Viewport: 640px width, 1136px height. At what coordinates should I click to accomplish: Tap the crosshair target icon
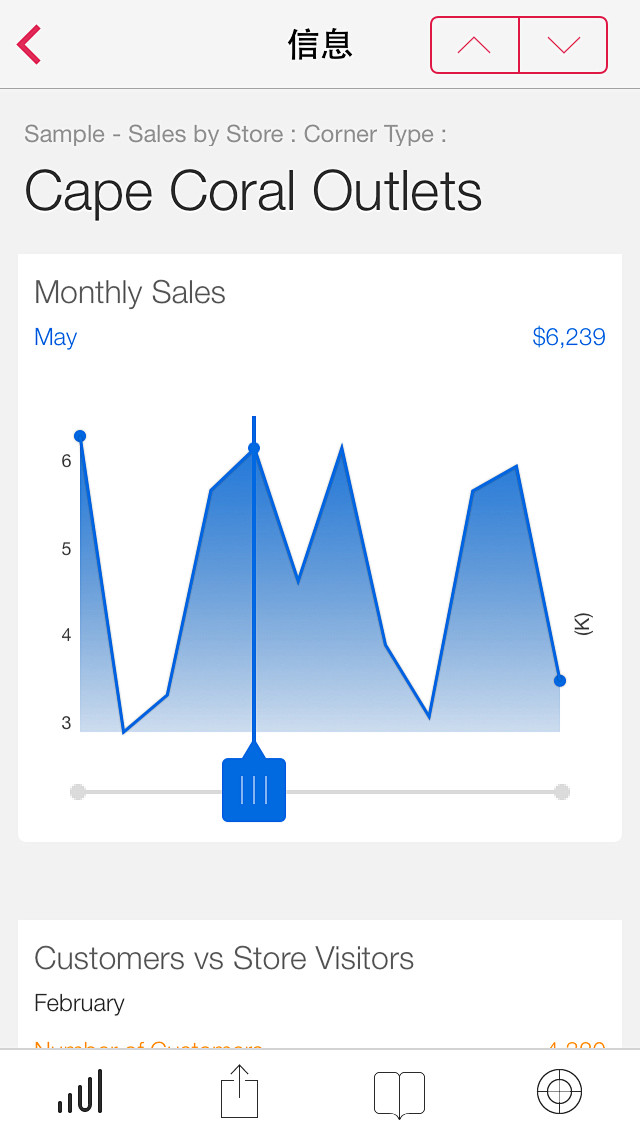pos(559,1091)
